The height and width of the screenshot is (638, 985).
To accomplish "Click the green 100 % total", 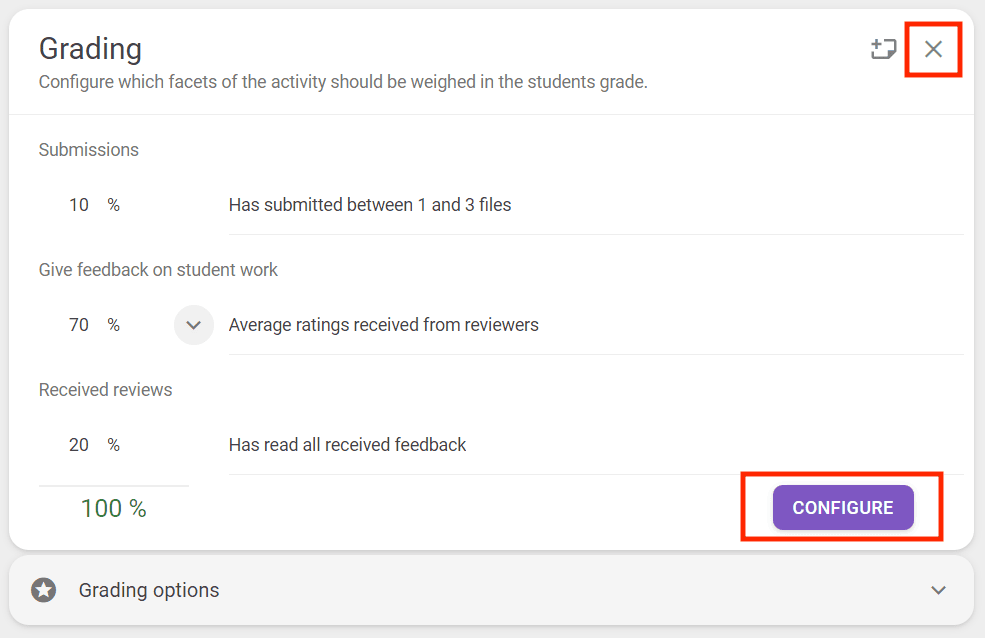I will click(x=113, y=508).
